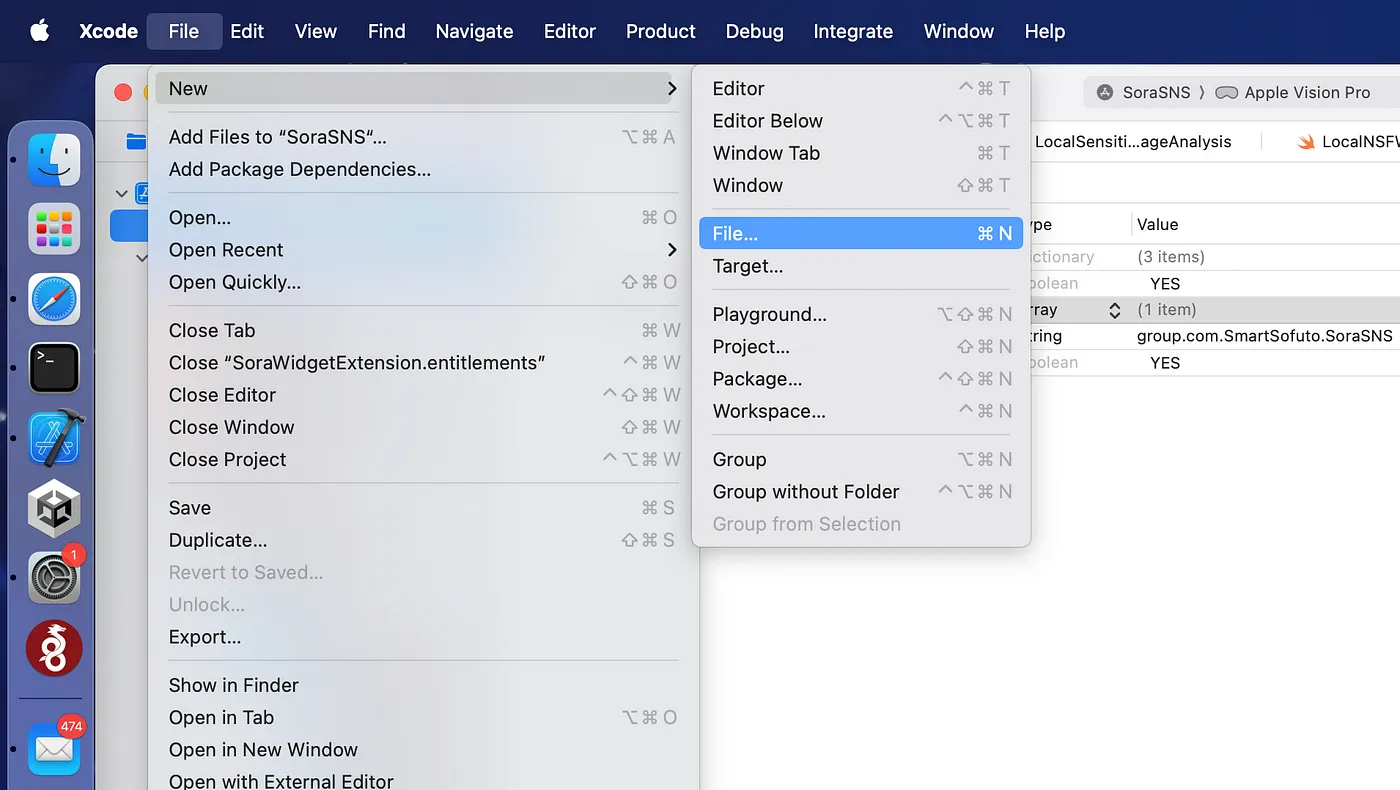Open Unity Hub from the Dock

pos(54,508)
